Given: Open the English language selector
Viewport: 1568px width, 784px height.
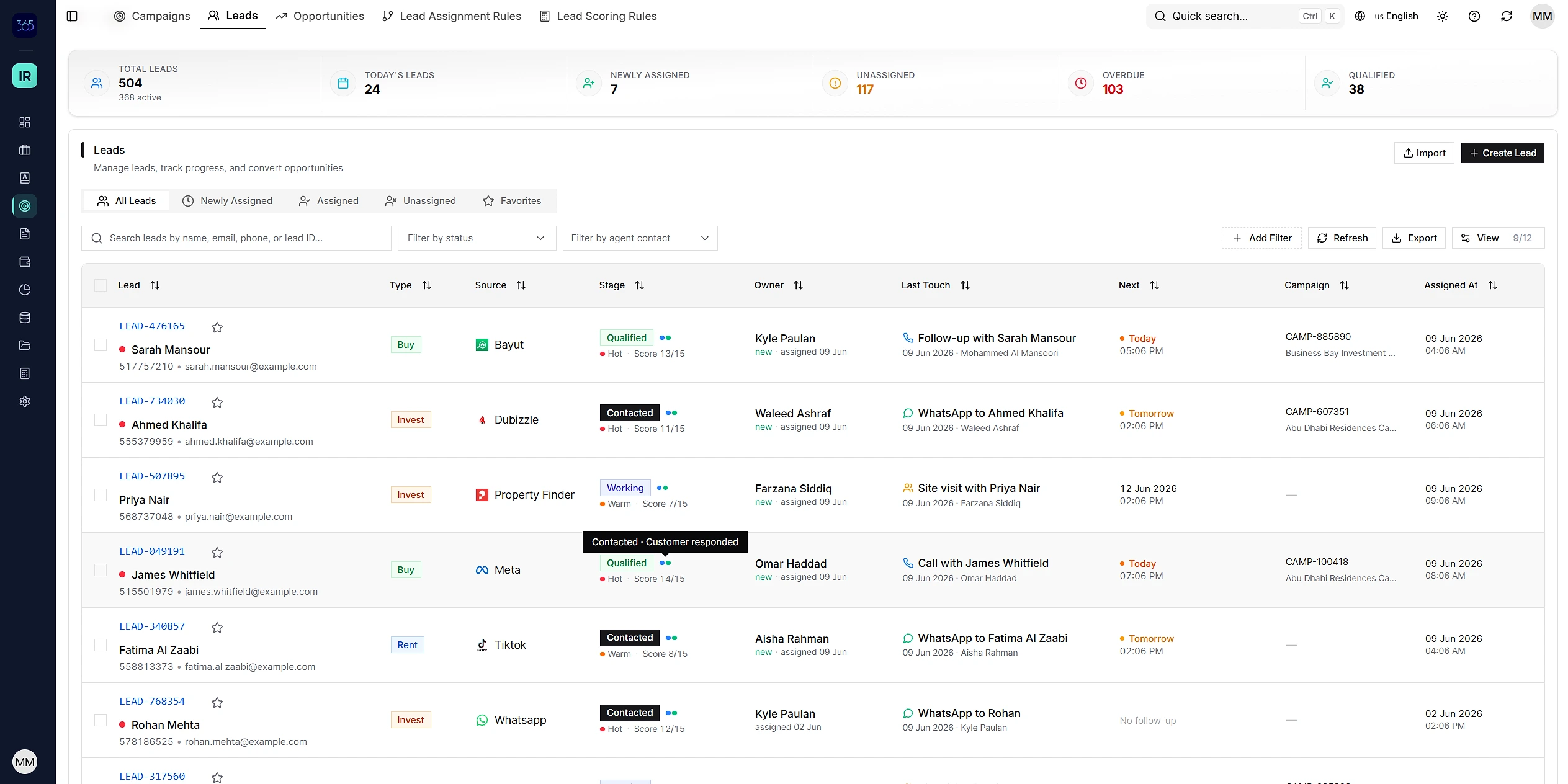Looking at the screenshot, I should click(x=1387, y=16).
